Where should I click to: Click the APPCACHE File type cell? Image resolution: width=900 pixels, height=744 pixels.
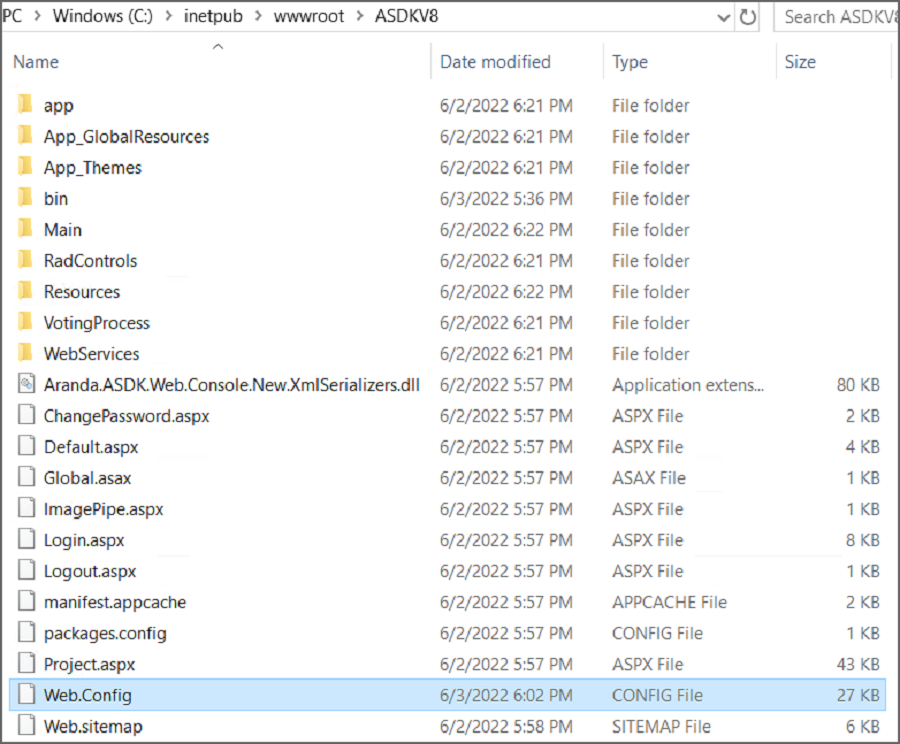pyautogui.click(x=669, y=602)
